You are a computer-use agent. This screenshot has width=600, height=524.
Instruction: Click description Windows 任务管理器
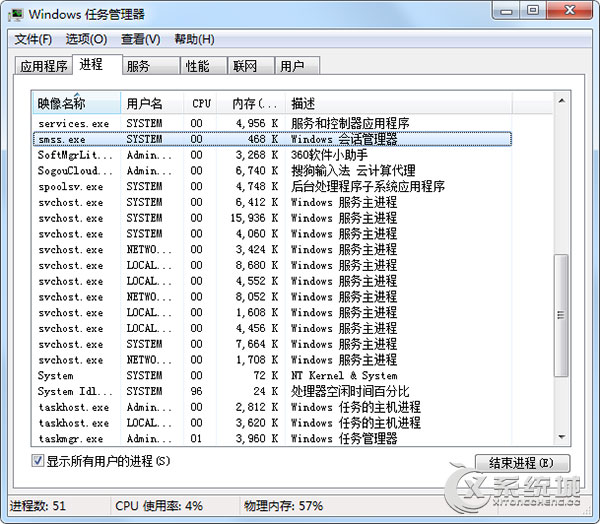(344, 439)
